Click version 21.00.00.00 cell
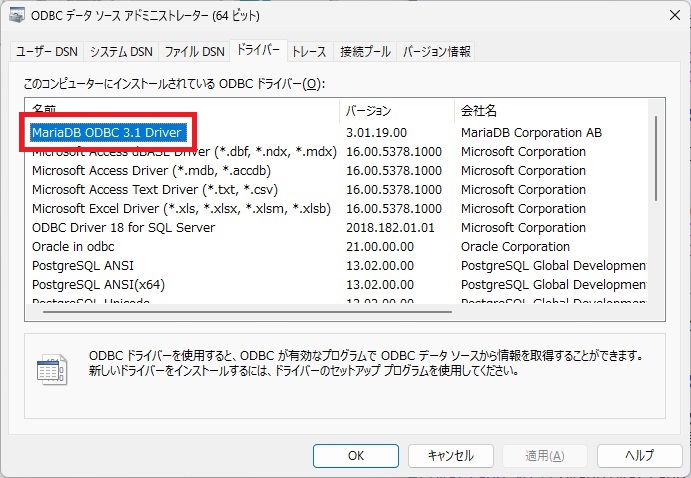This screenshot has width=691, height=478. click(x=380, y=246)
